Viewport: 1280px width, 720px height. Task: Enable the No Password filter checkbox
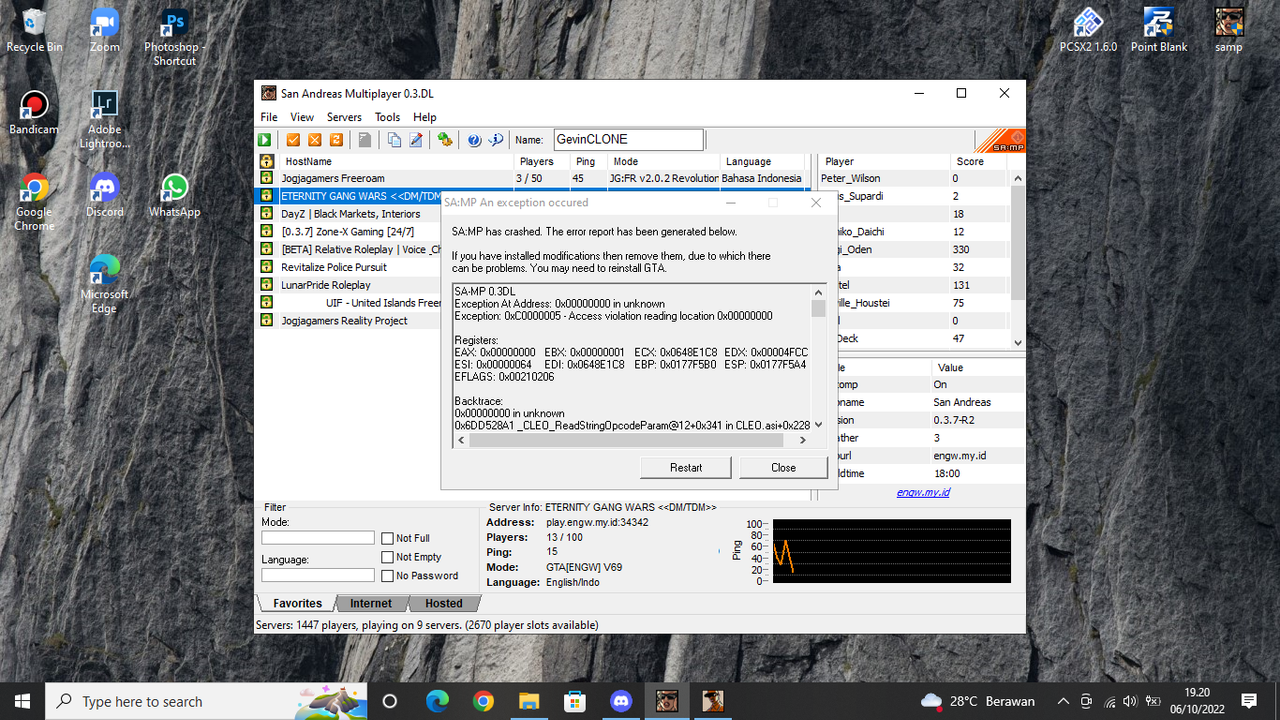pos(388,576)
